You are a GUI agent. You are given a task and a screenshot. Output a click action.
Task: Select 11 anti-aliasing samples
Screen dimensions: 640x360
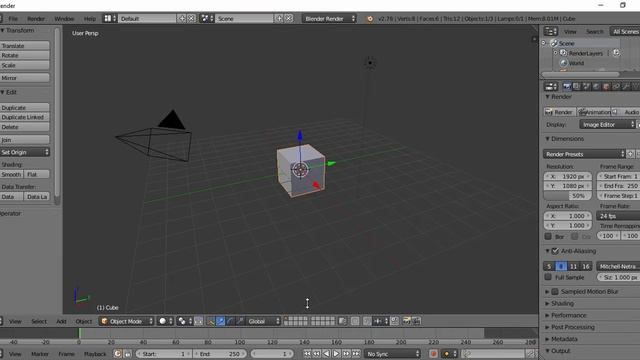(x=573, y=267)
